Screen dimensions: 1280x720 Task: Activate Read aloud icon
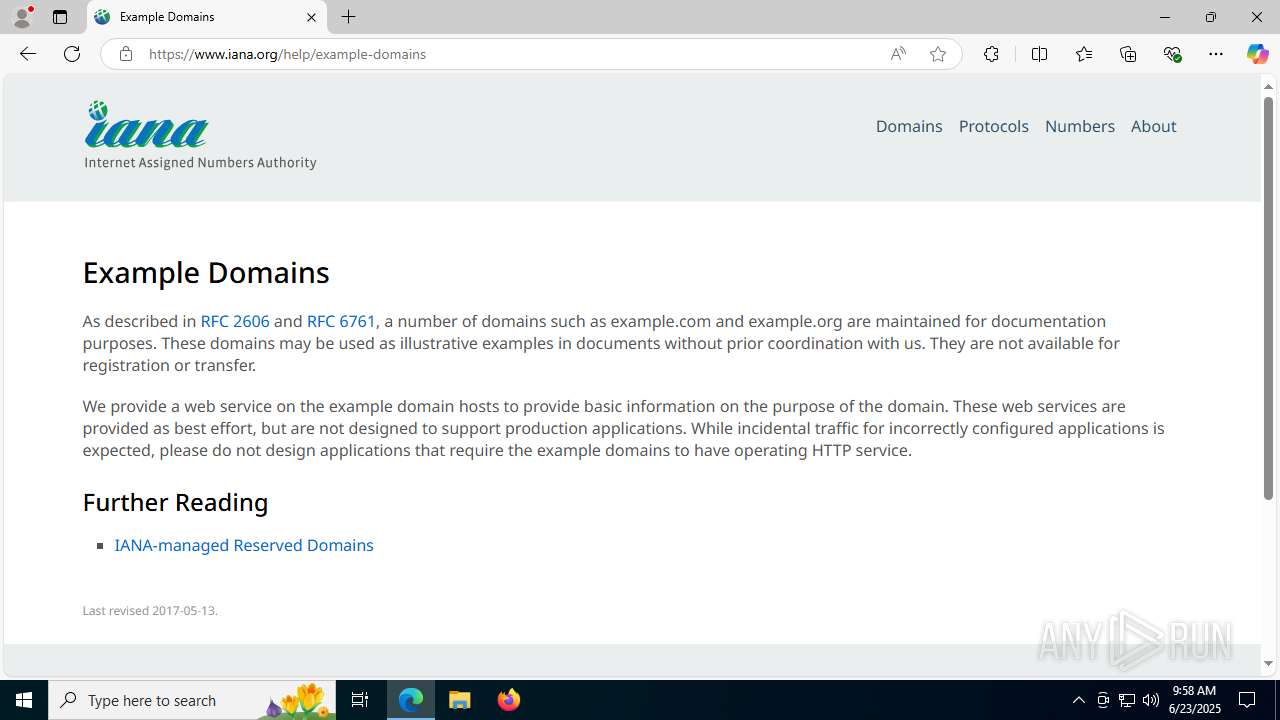point(898,54)
